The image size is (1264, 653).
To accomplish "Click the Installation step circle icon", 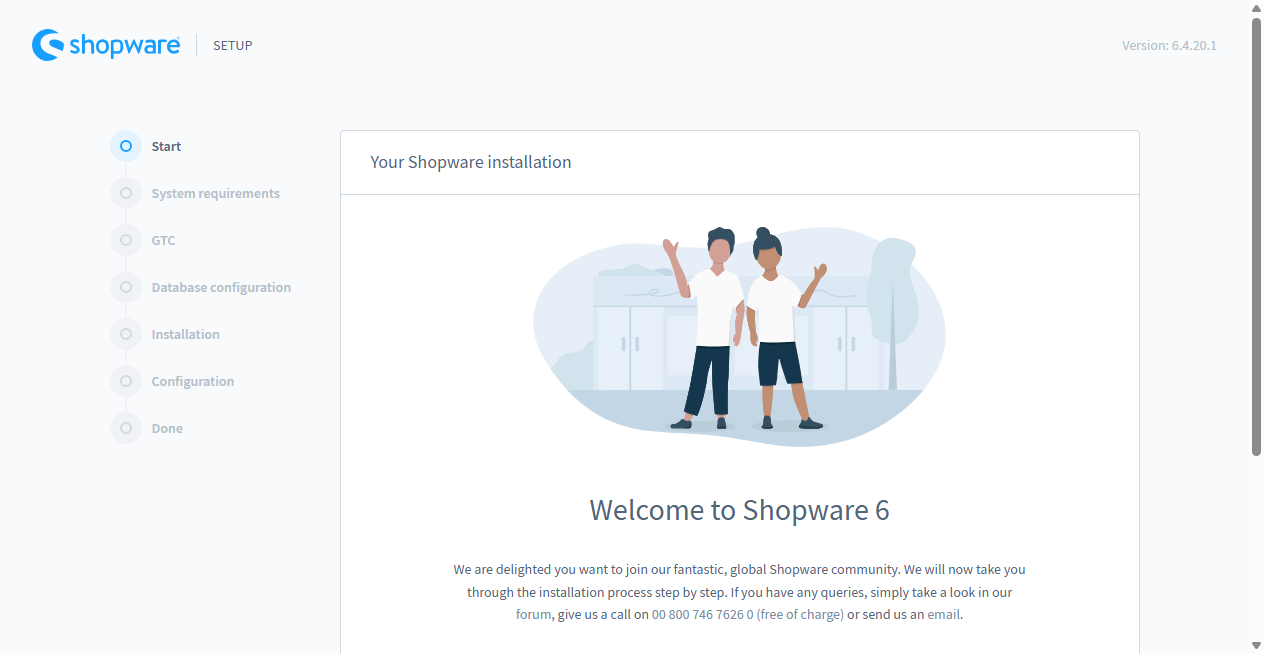I will (126, 334).
